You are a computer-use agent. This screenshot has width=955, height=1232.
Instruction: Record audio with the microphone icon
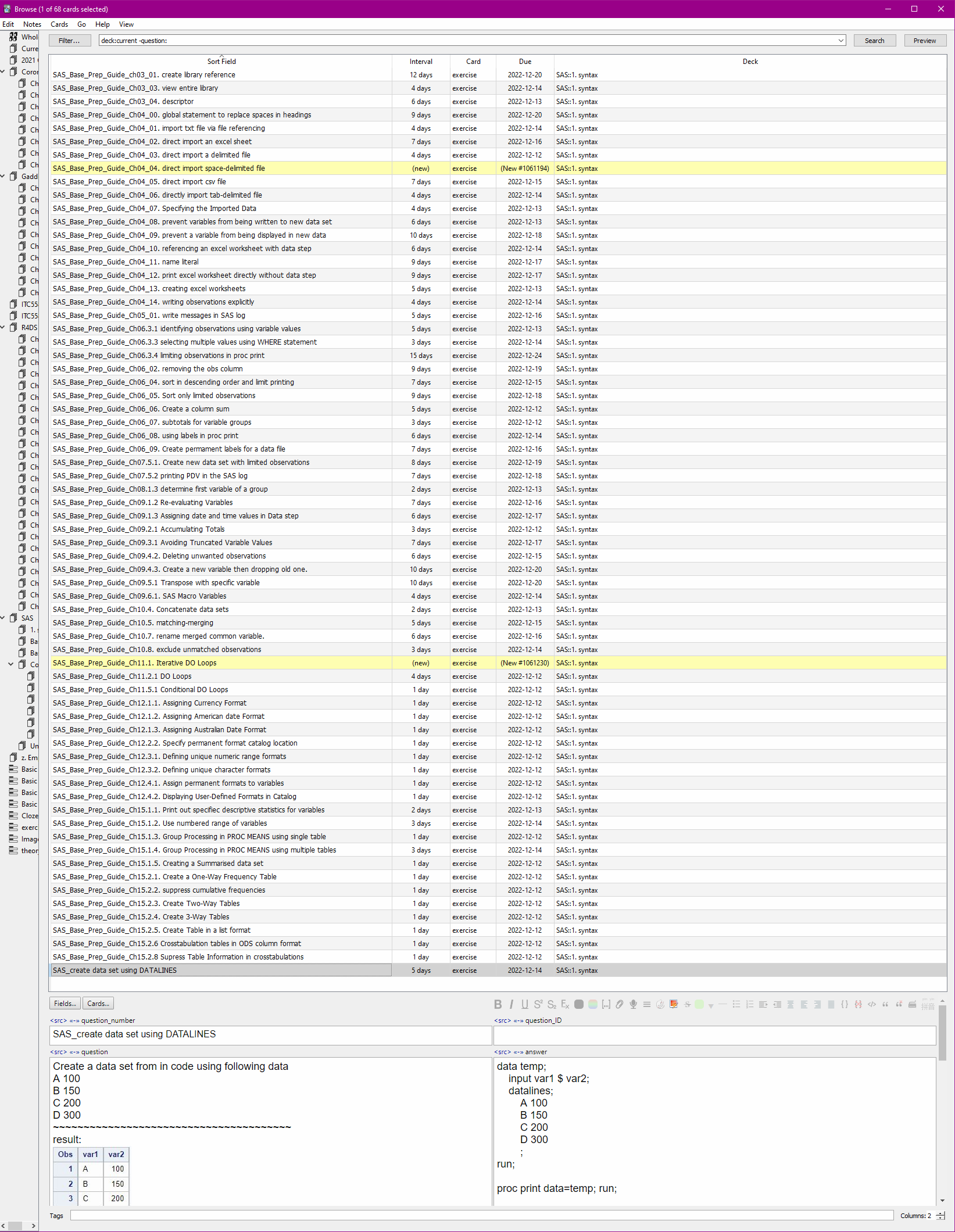[x=633, y=1004]
